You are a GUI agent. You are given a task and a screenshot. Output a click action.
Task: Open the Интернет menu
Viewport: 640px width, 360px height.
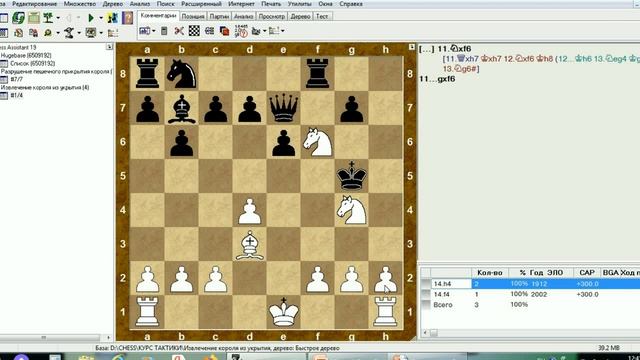click(x=241, y=4)
